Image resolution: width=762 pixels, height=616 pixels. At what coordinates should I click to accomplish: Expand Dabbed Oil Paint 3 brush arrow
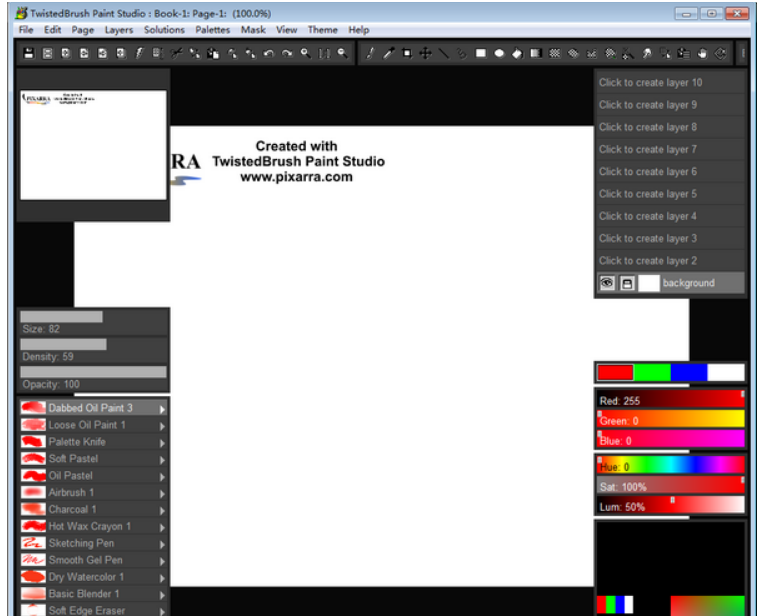[x=162, y=409]
